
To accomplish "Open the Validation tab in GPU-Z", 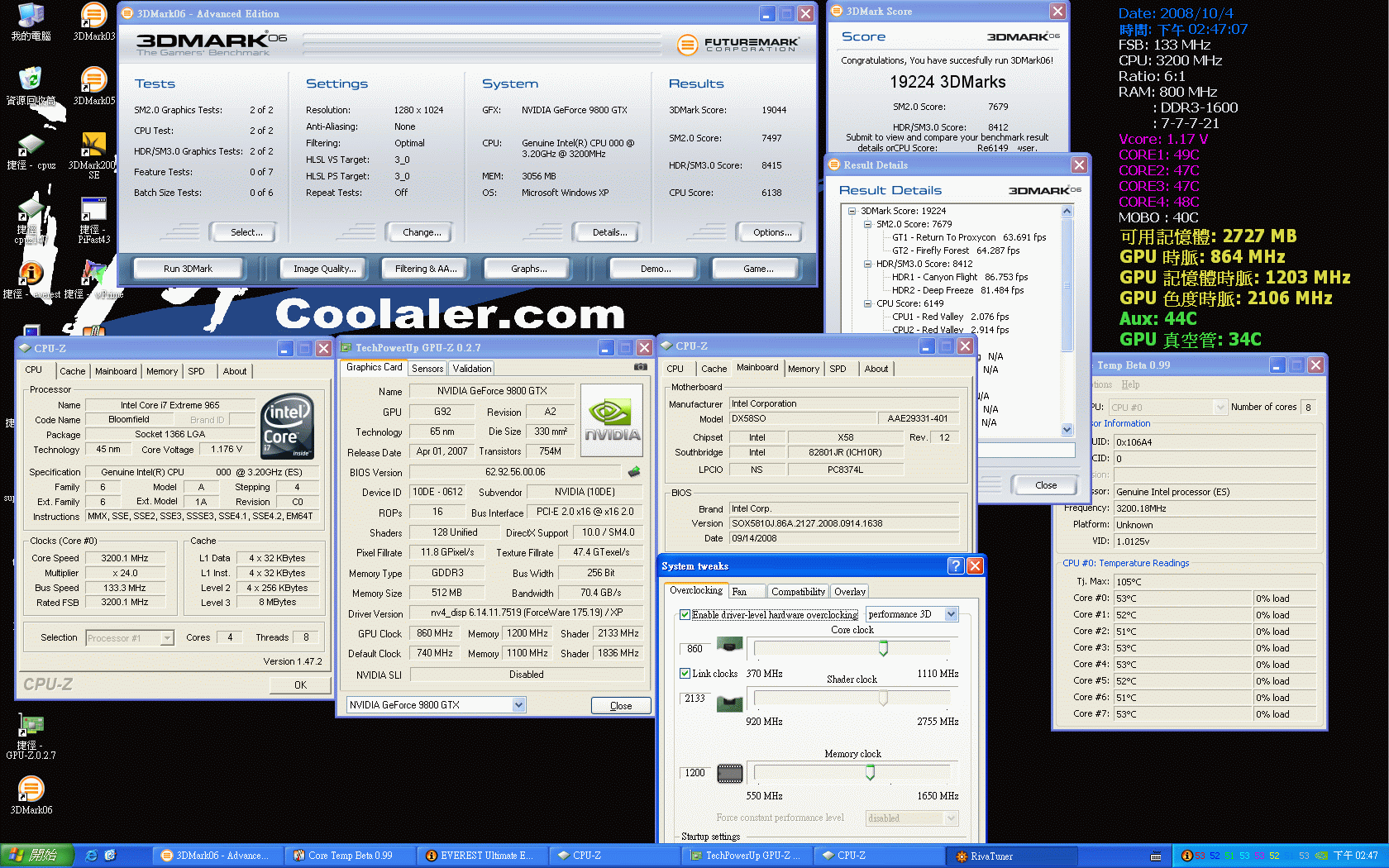I will 471,369.
